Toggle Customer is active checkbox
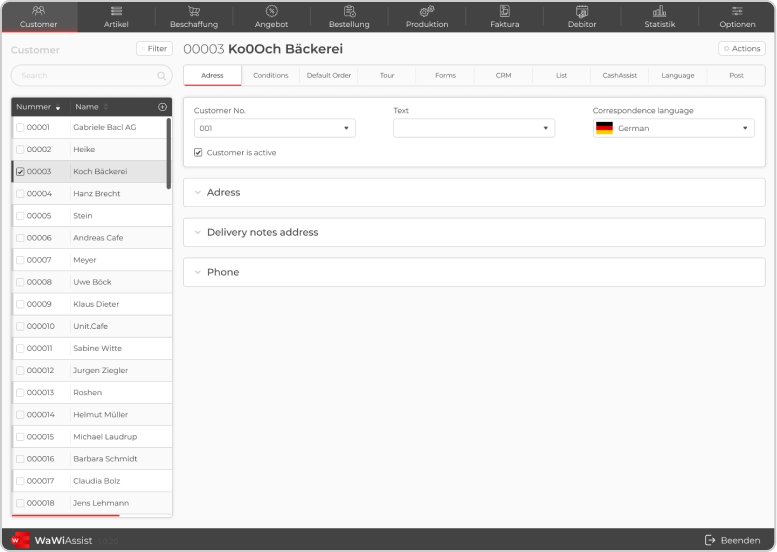 (198, 153)
